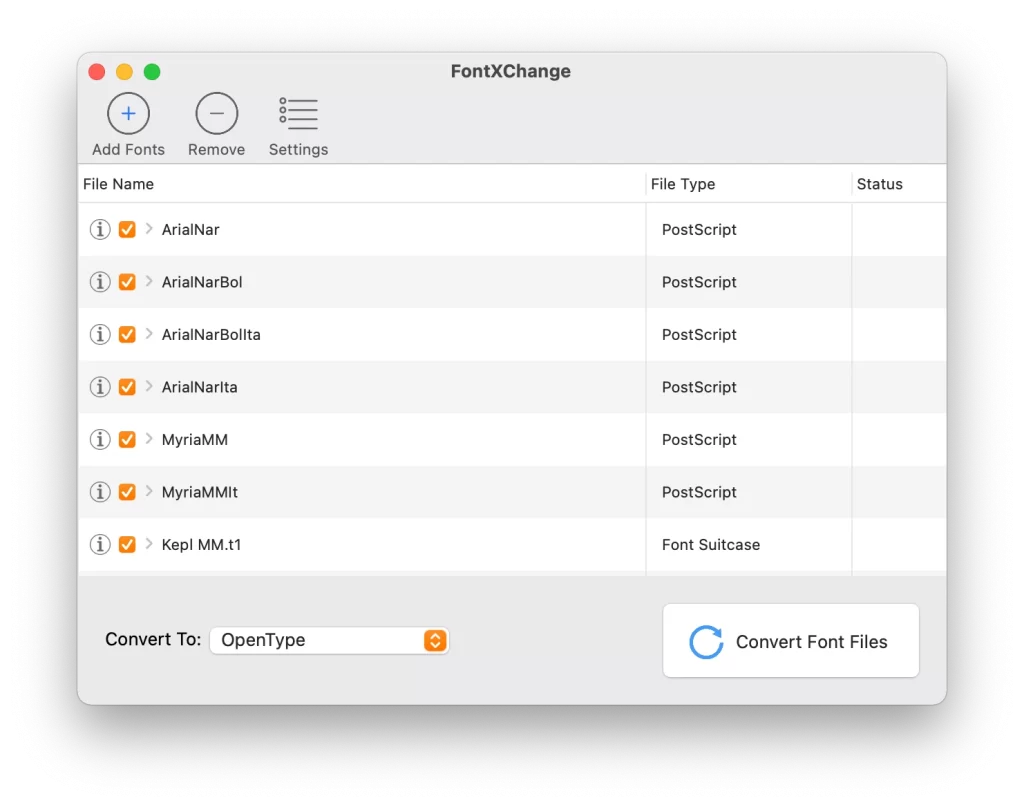The height and width of the screenshot is (807, 1024).
Task: Expand the chevron beside MyriaMM
Action: pos(149,439)
